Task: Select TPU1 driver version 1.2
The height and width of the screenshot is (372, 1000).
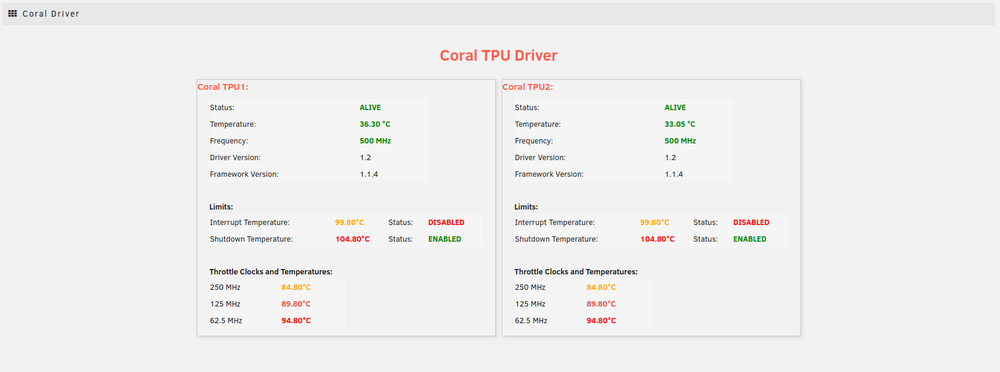Action: tap(365, 158)
